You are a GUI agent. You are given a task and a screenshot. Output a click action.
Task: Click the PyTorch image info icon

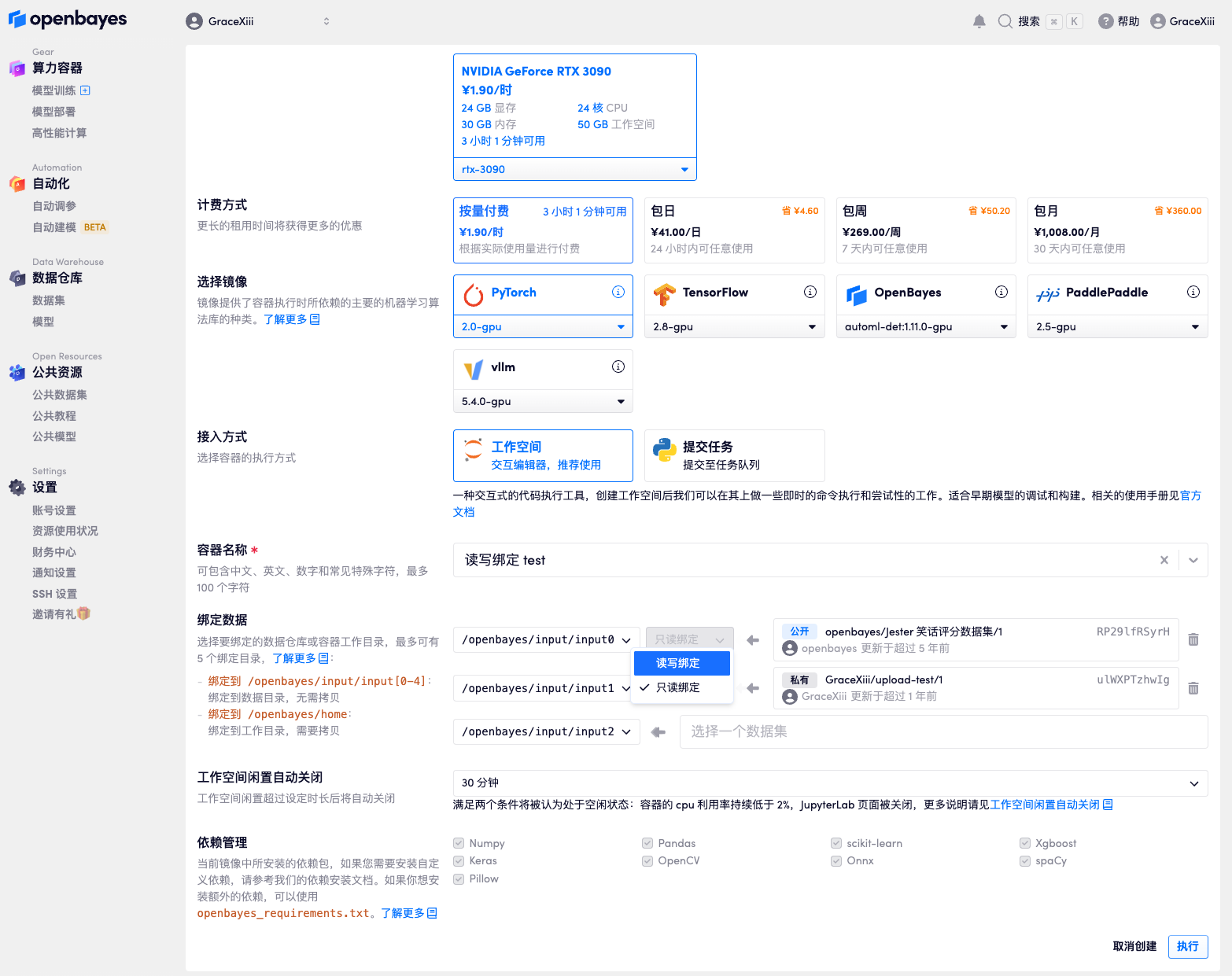618,292
